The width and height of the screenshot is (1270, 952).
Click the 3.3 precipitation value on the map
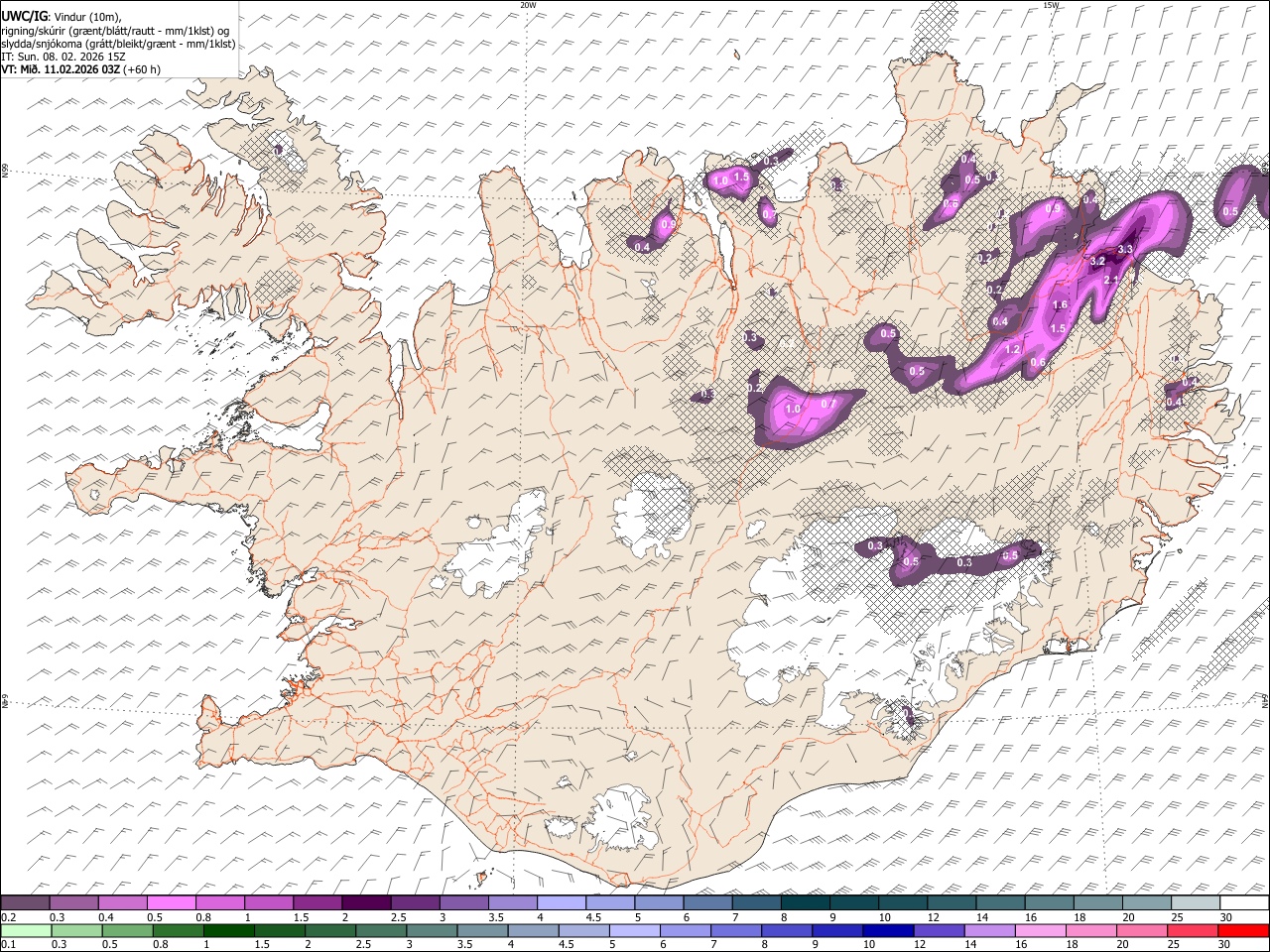(1124, 250)
